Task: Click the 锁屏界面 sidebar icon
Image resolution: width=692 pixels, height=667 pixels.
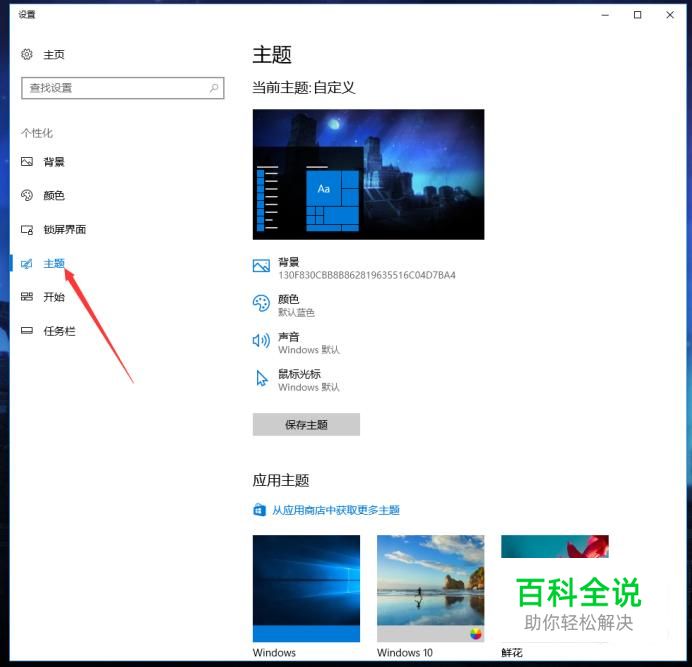Action: (27, 230)
